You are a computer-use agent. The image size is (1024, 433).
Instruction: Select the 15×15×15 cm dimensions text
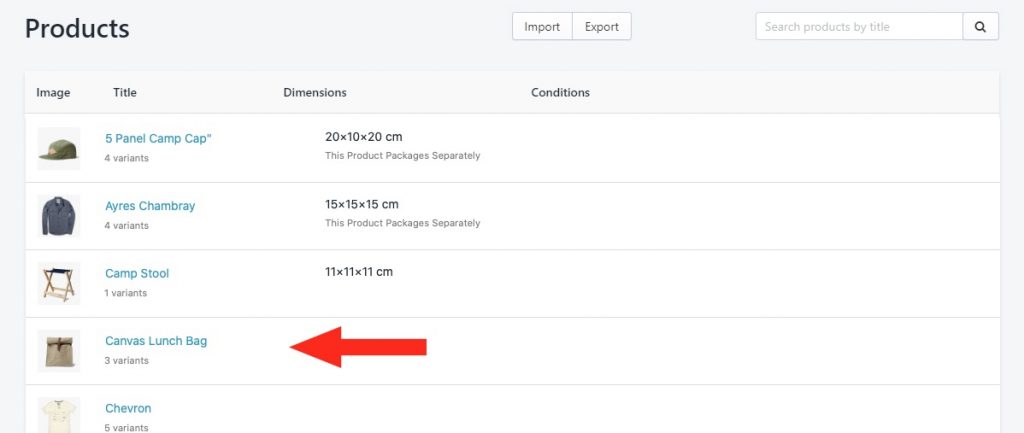tap(362, 204)
